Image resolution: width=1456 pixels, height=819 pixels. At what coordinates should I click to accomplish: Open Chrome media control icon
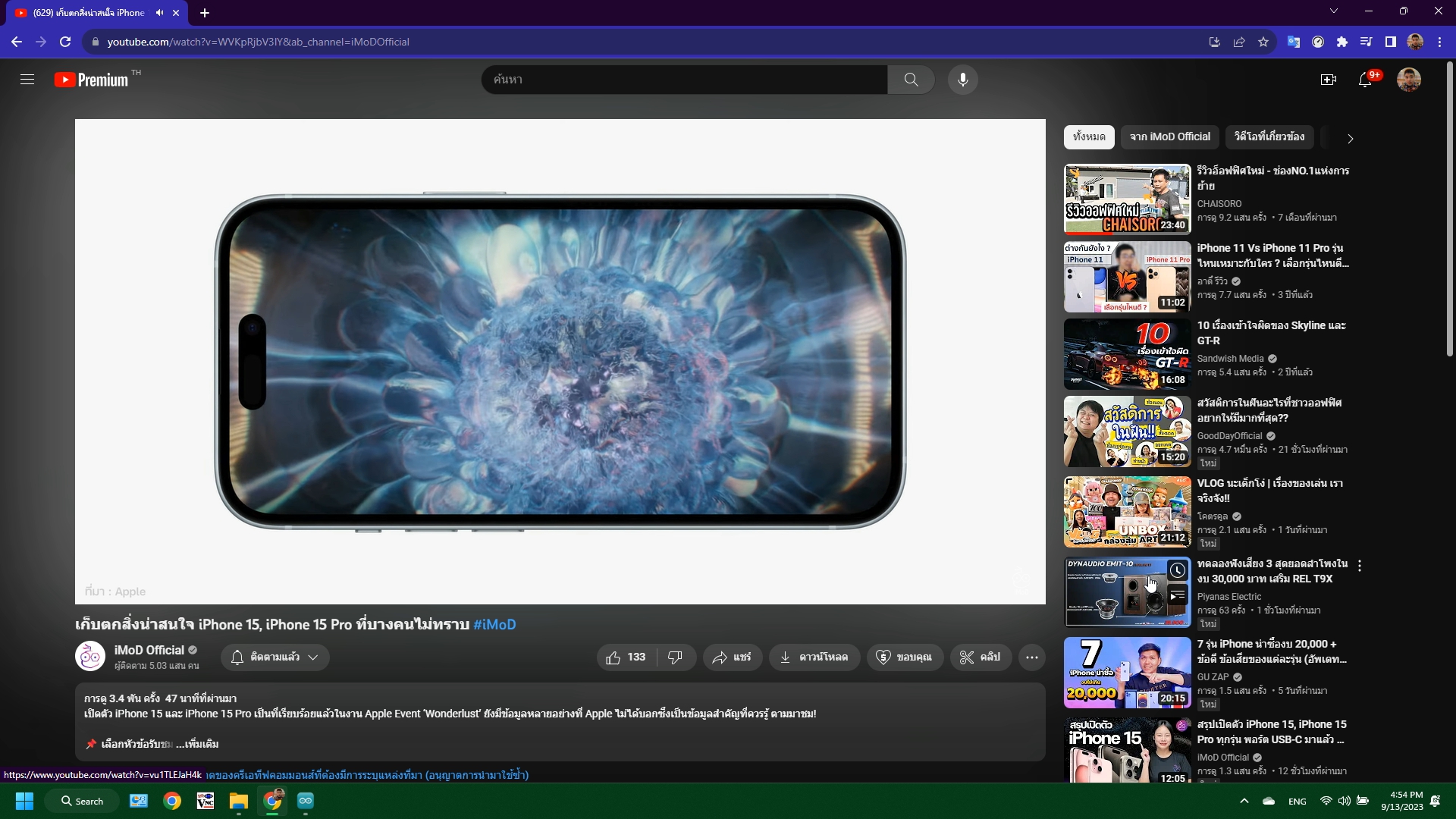1366,42
